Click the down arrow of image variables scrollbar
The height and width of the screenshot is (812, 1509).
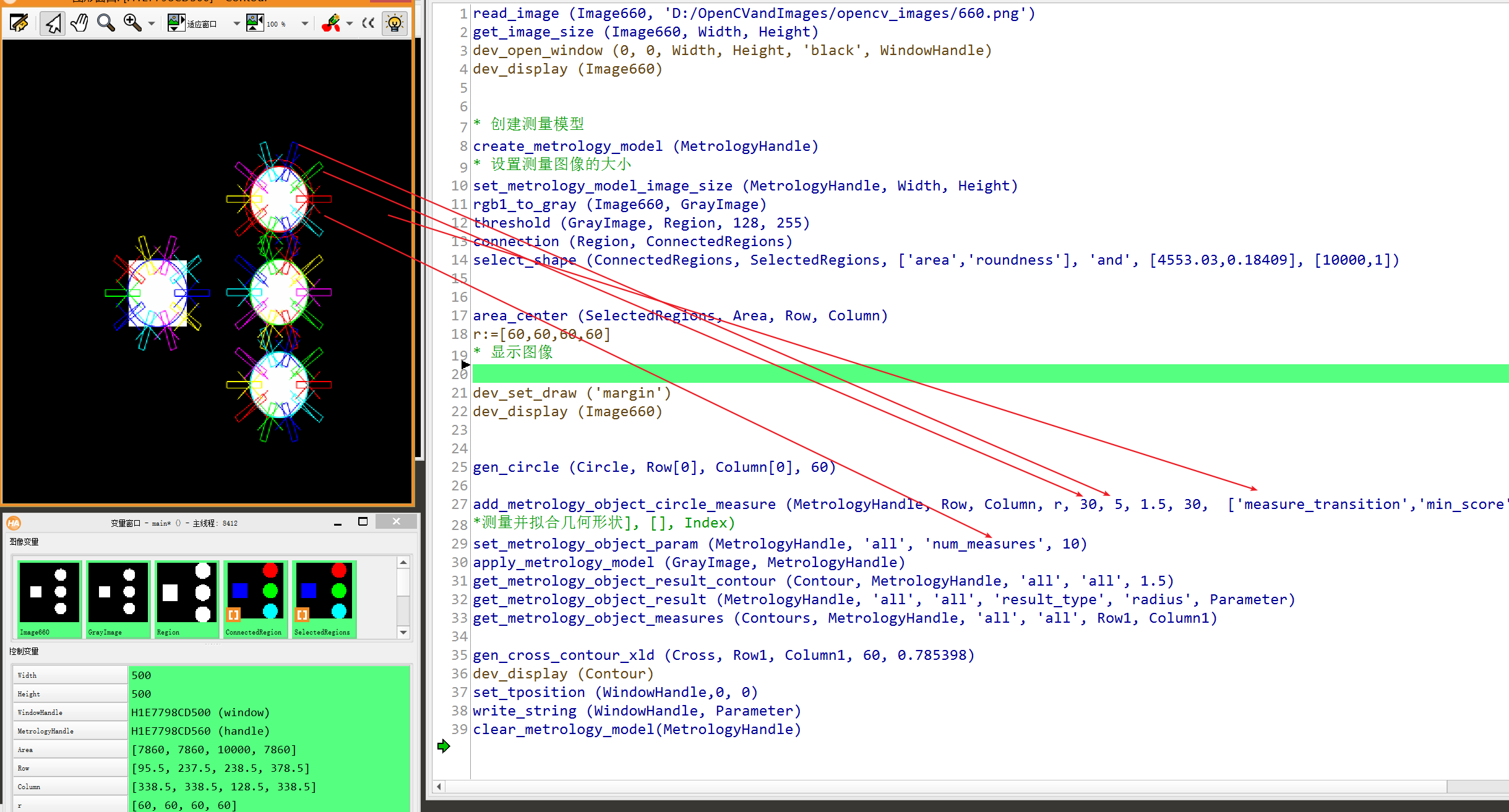coord(403,633)
